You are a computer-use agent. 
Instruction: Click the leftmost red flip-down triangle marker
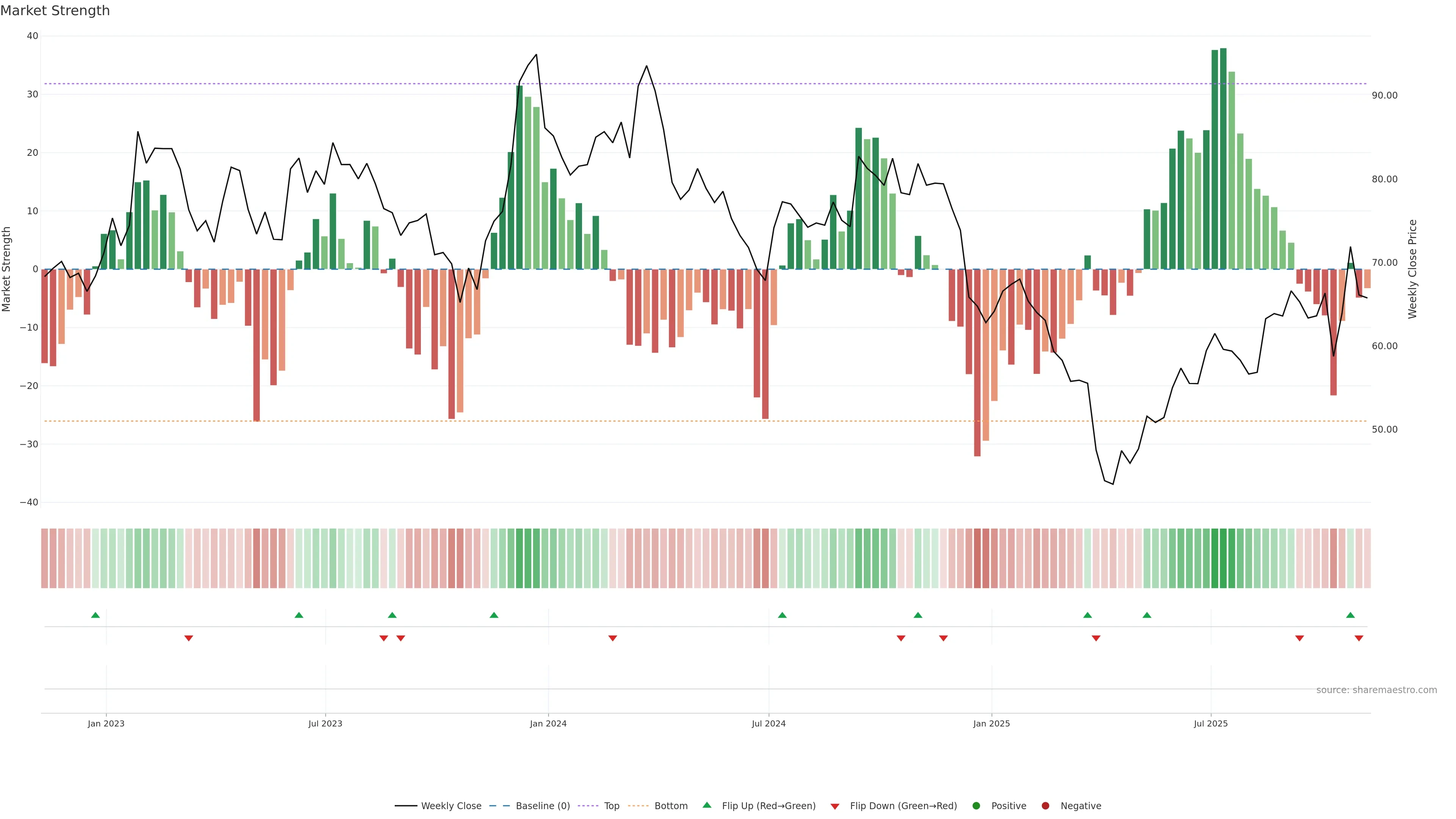pyautogui.click(x=189, y=638)
